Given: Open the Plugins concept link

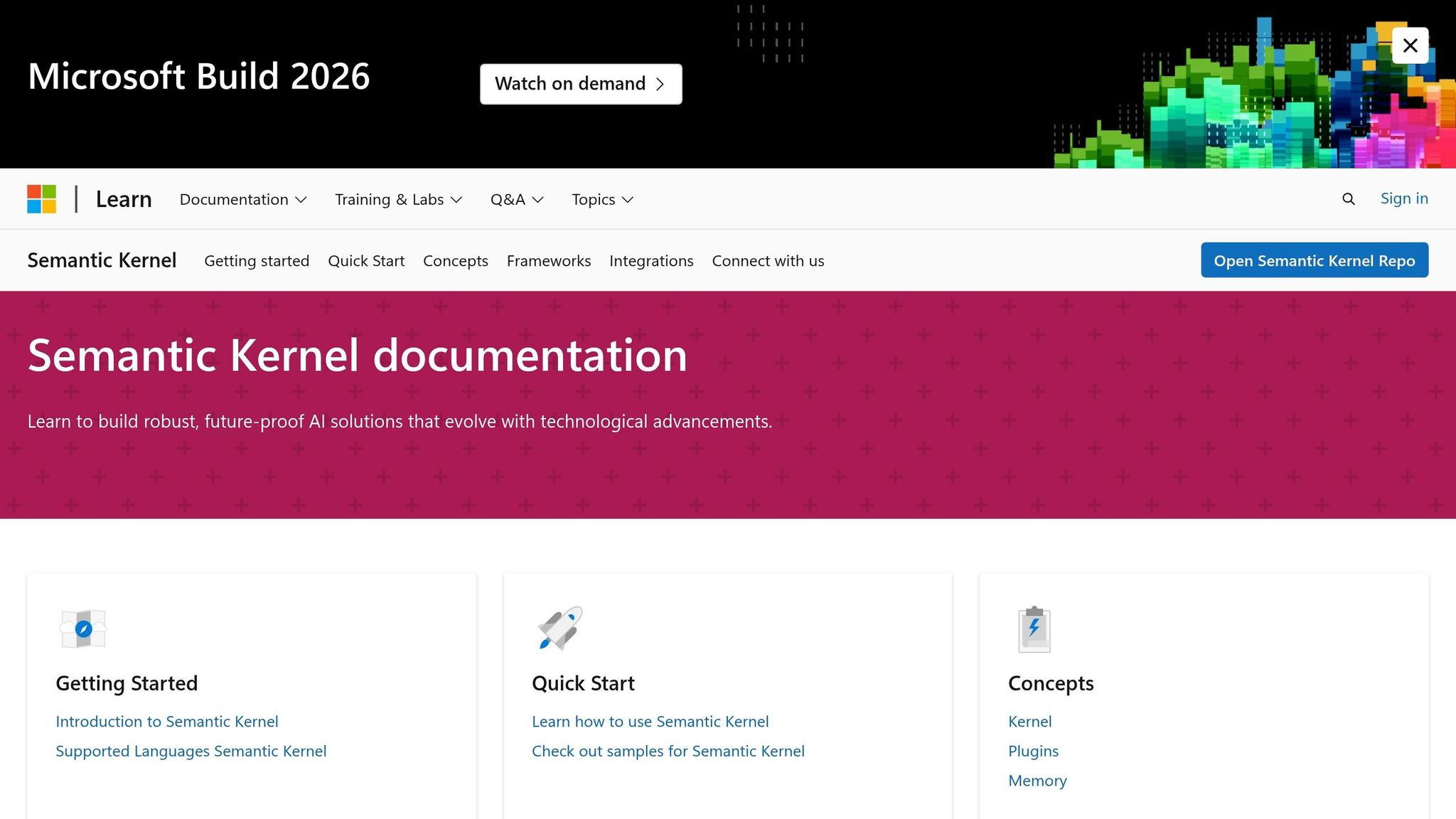Looking at the screenshot, I should 1034,751.
